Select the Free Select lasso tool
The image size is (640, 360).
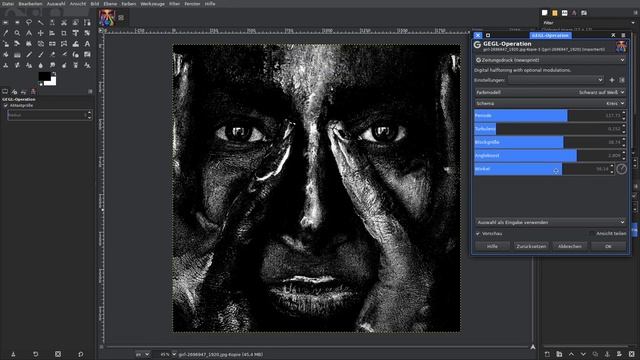pyautogui.click(x=29, y=22)
